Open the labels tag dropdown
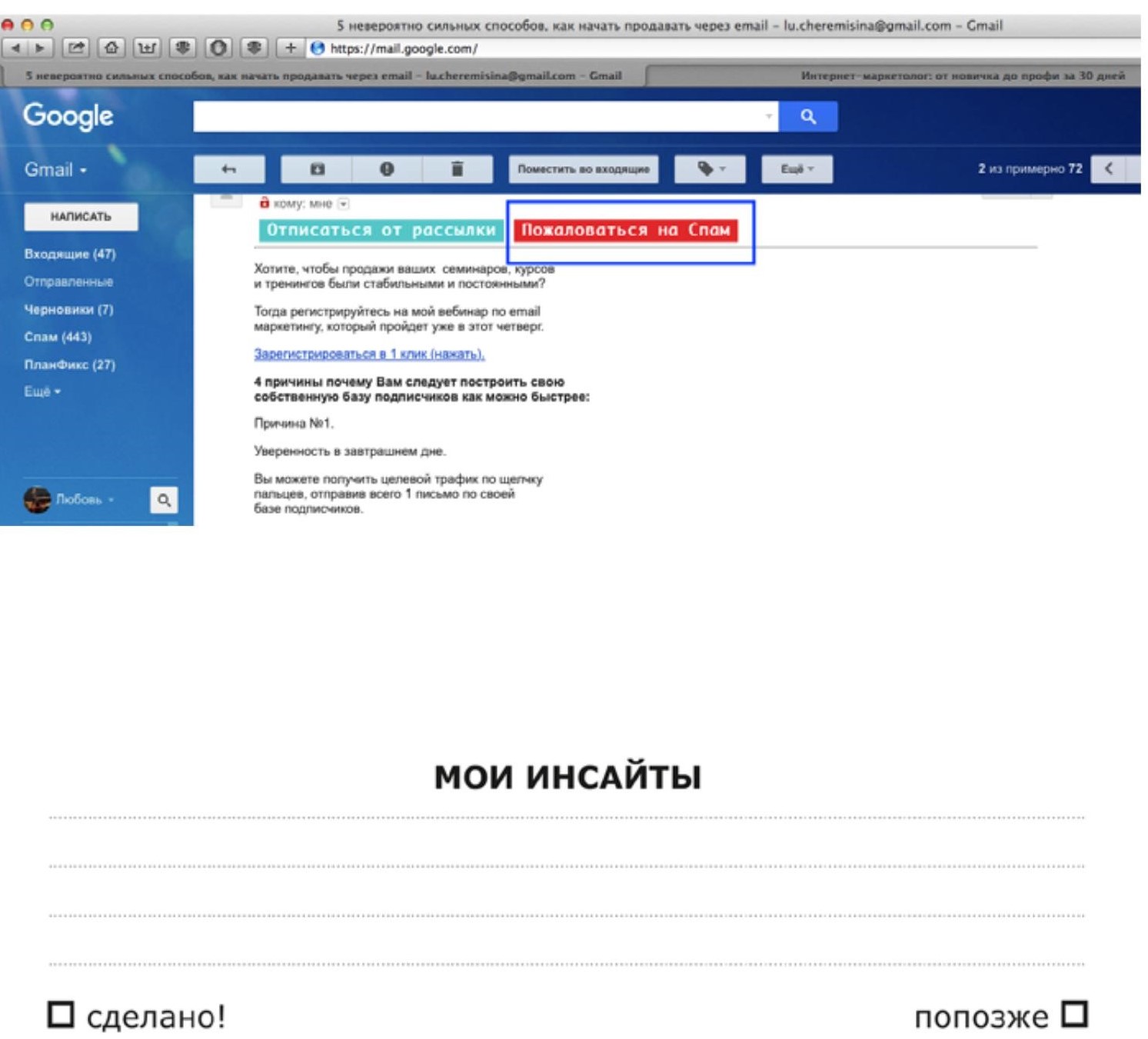The image size is (1148, 1039). click(710, 169)
